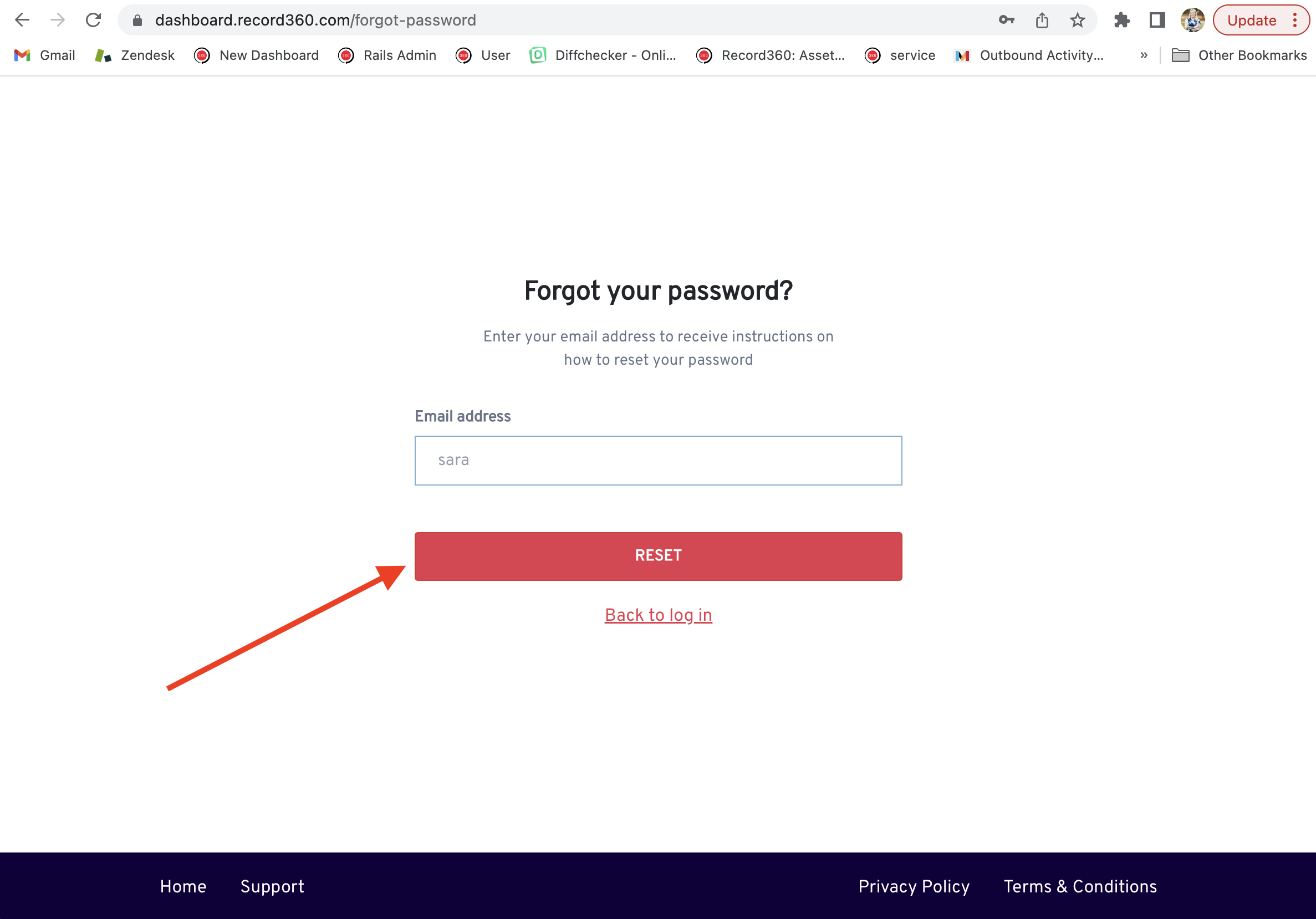Click the browser bookmark star icon
This screenshot has width=1316, height=919.
tap(1078, 20)
